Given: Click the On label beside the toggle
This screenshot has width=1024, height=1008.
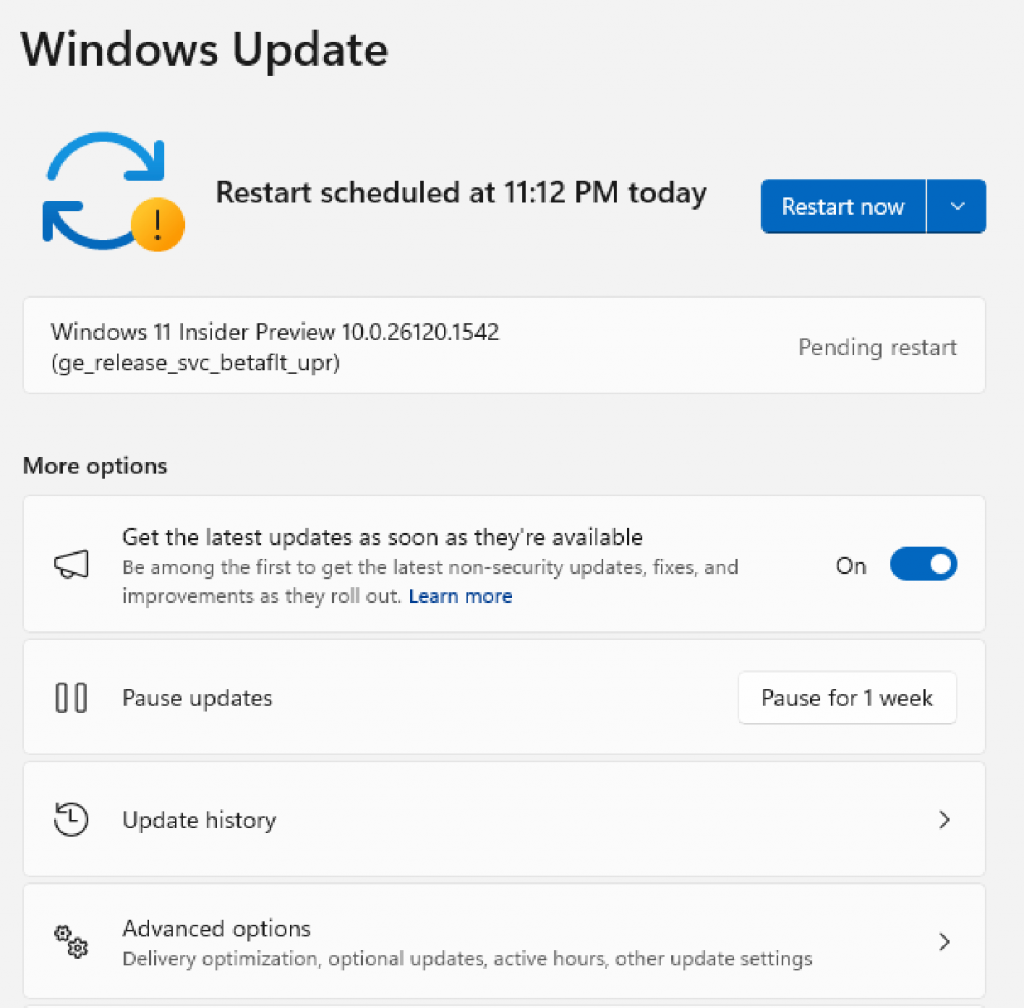Looking at the screenshot, I should point(851,565).
